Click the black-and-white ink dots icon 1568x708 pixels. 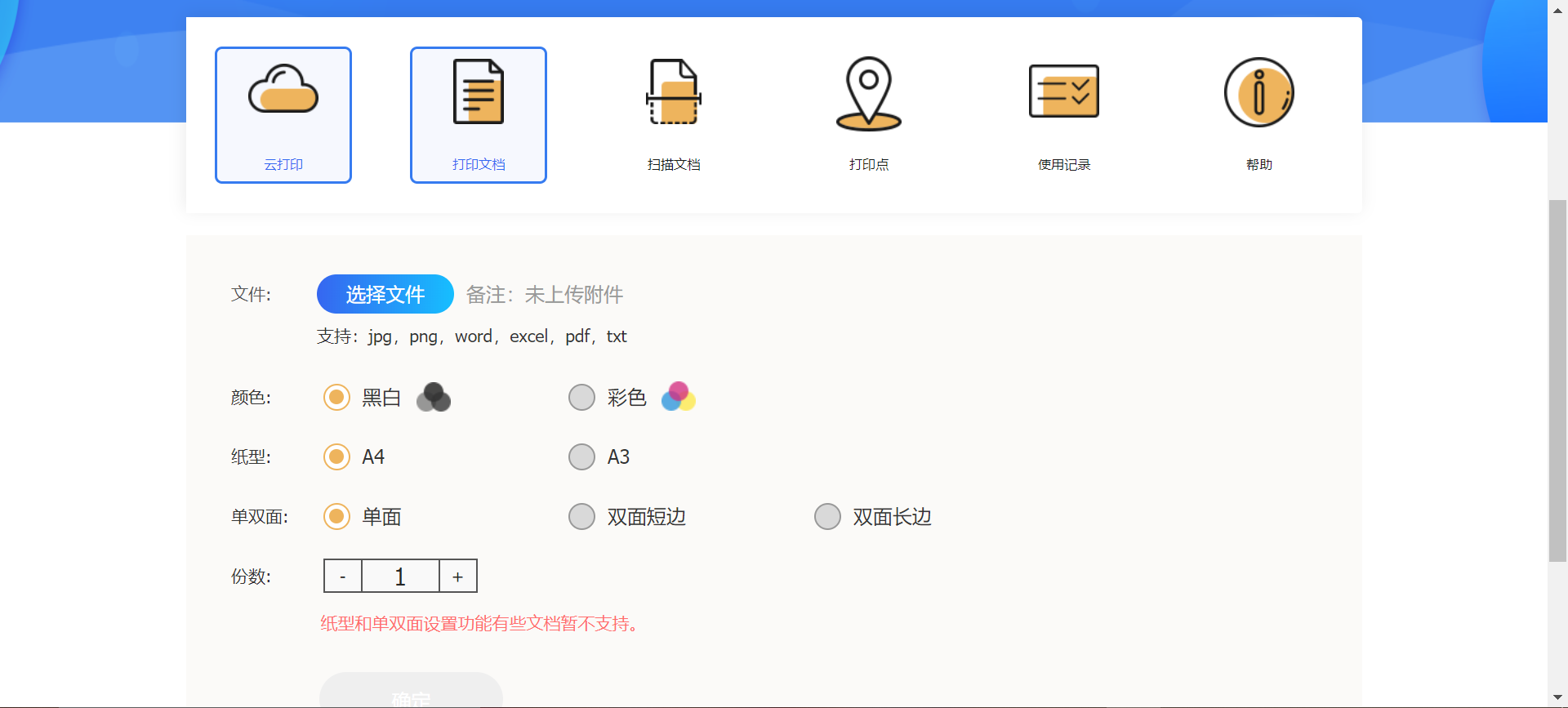click(434, 398)
